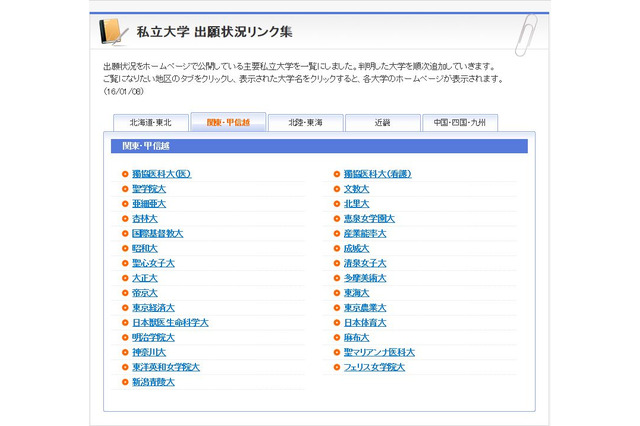Click the 東洋英和女学院大 link

pyautogui.click(x=166, y=367)
